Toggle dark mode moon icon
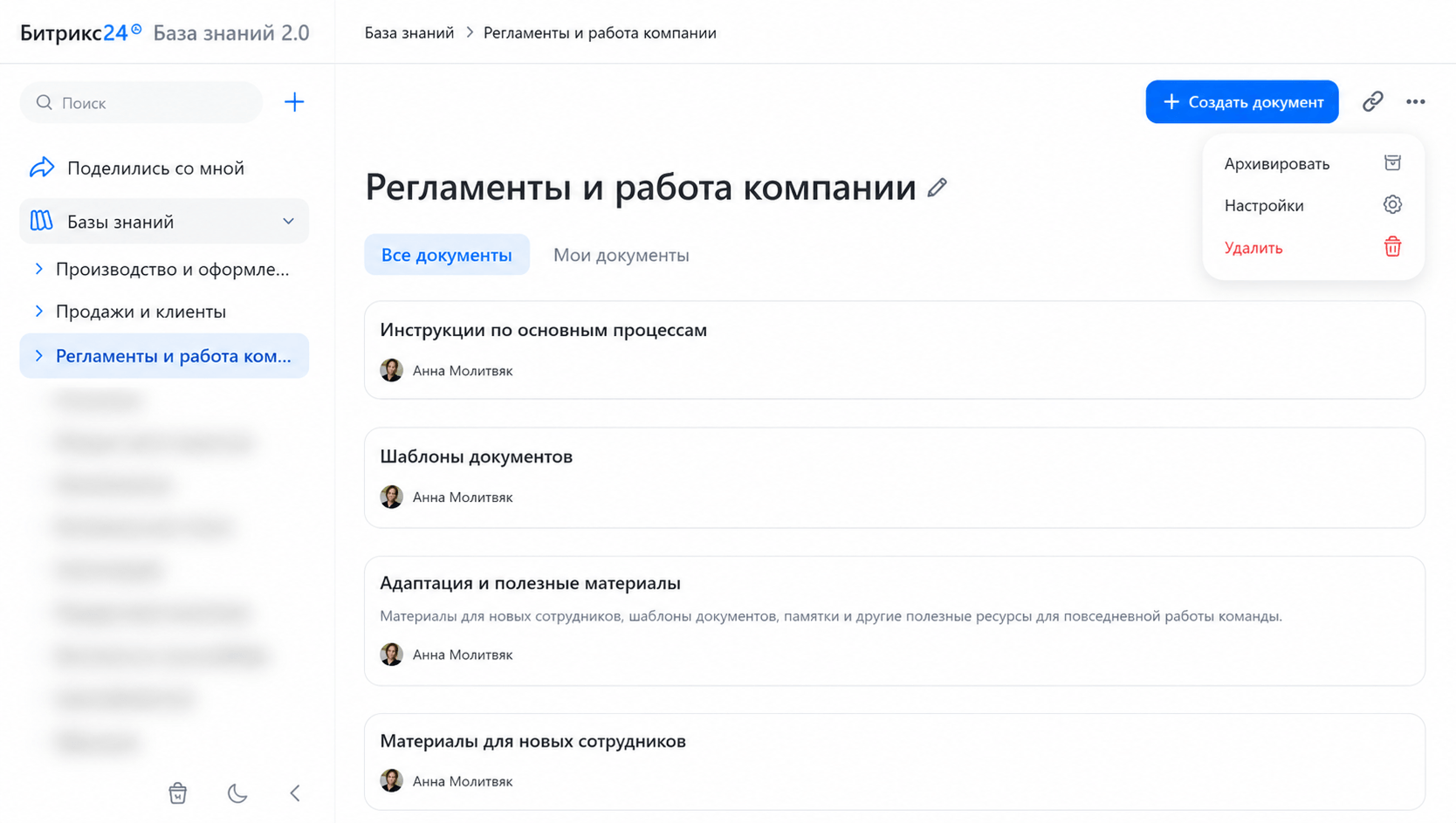This screenshot has height=823, width=1456. click(237, 792)
